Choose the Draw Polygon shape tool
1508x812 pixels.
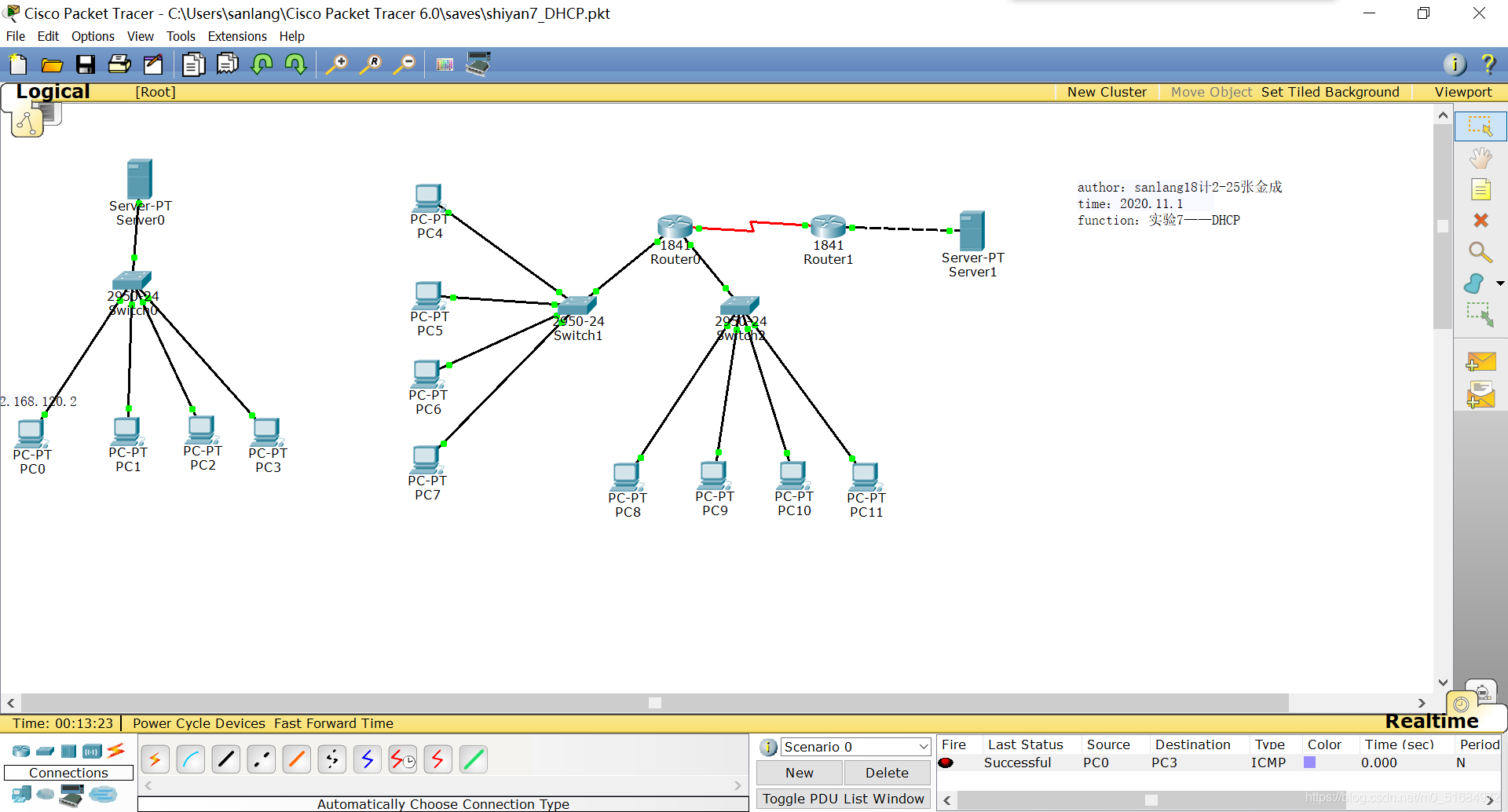1474,283
